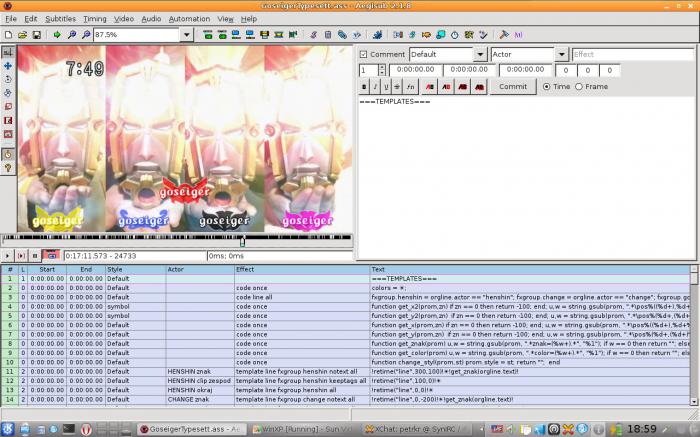This screenshot has height=437, width=700.
Task: Click the Italic formatting button
Action: click(375, 87)
